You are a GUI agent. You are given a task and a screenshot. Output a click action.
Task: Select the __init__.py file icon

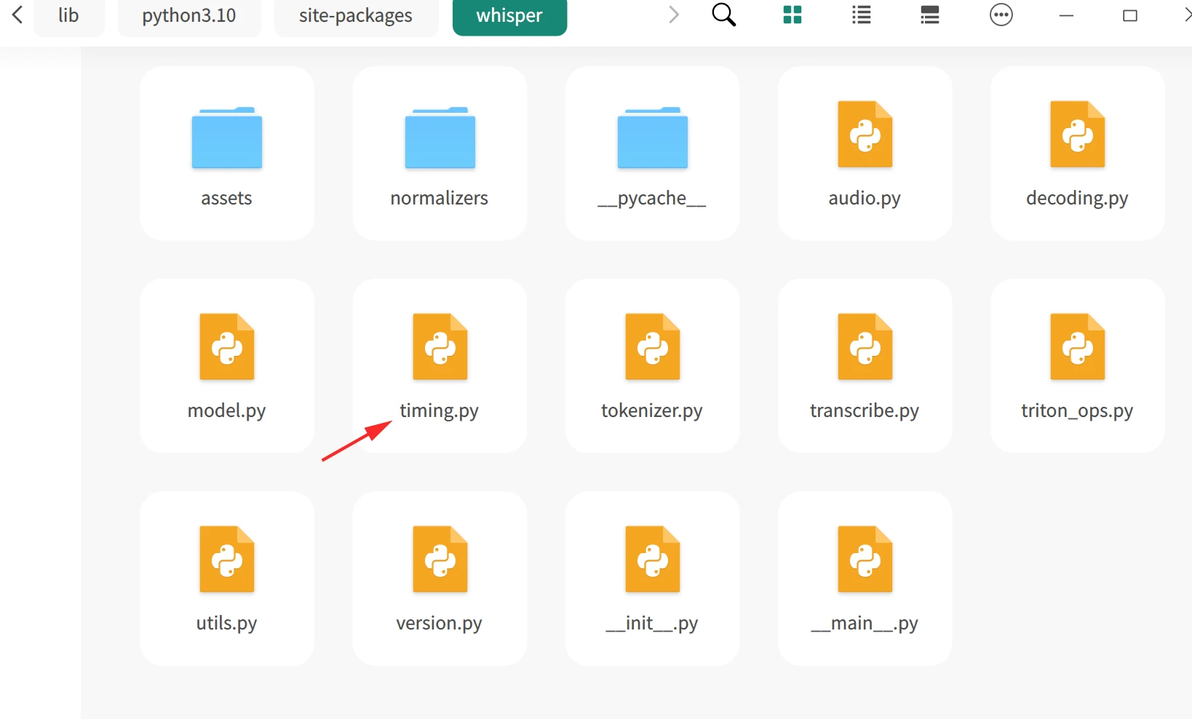pyautogui.click(x=652, y=559)
